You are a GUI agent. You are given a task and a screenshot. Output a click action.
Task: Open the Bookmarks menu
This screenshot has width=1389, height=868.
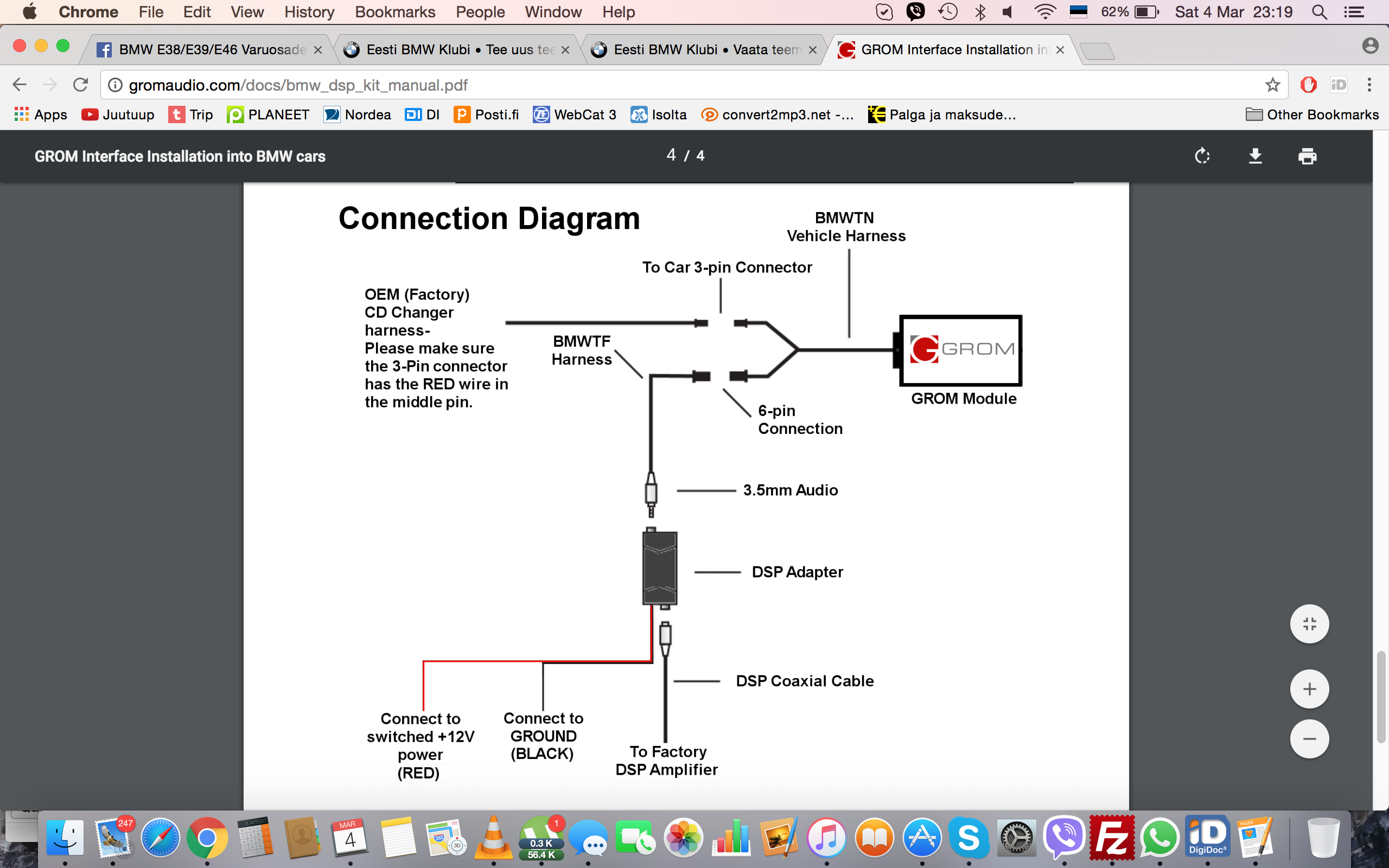(x=395, y=12)
